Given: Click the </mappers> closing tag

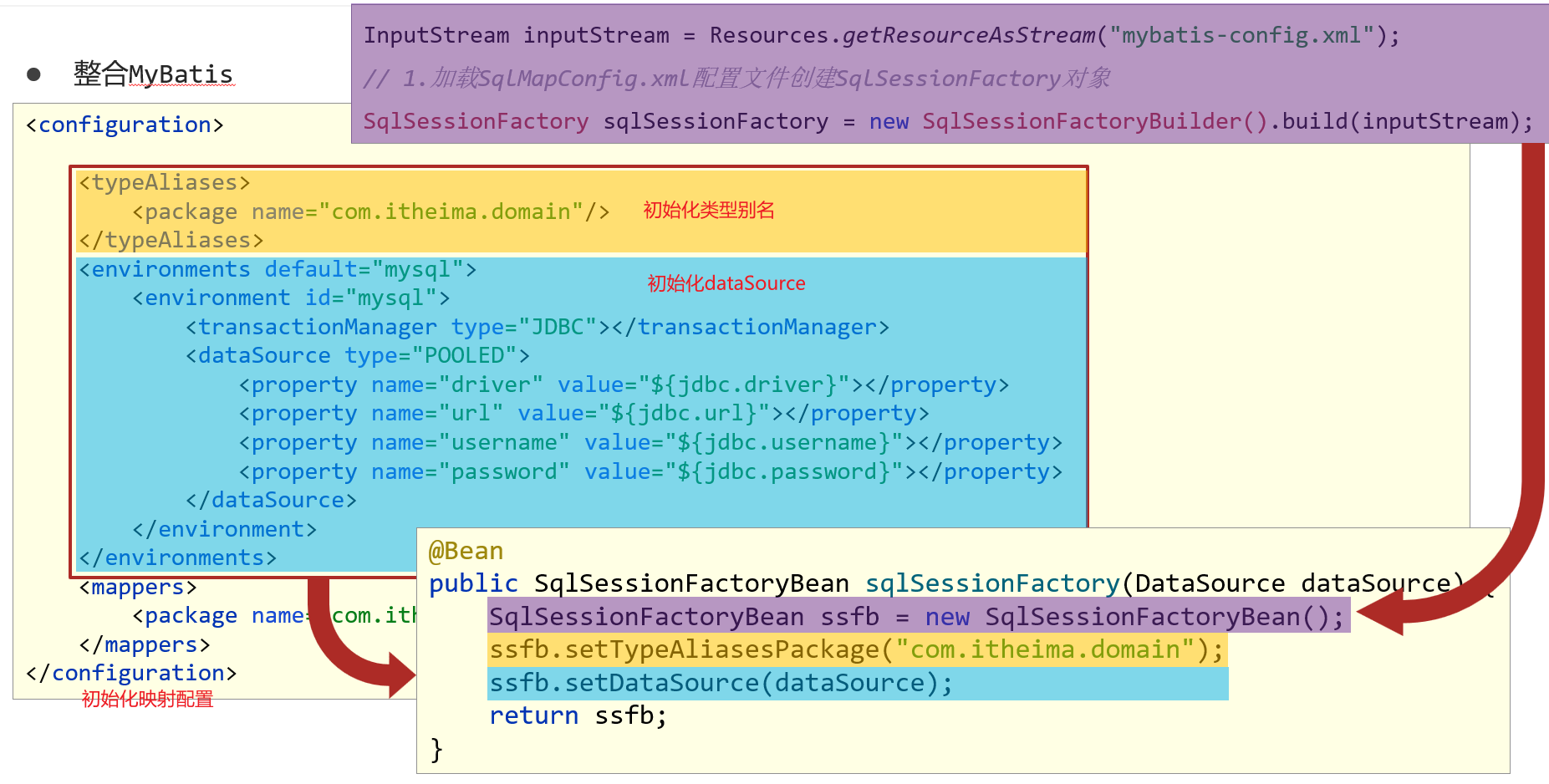Looking at the screenshot, I should tap(145, 644).
